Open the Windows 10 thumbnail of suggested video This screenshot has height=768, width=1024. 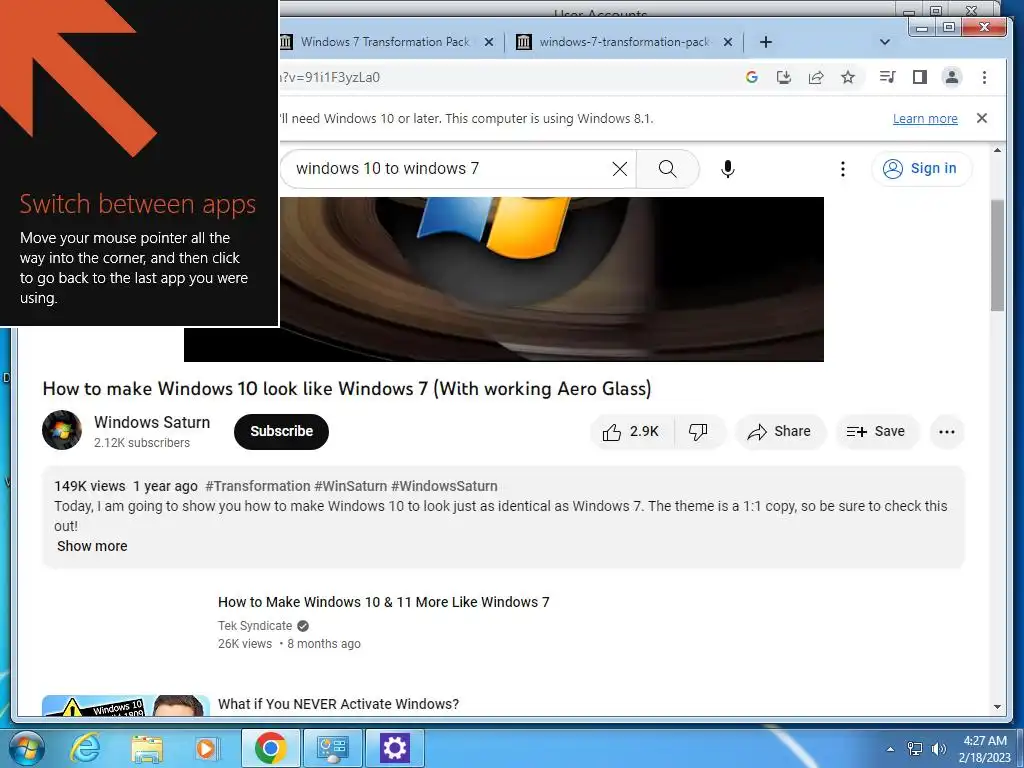click(125, 705)
